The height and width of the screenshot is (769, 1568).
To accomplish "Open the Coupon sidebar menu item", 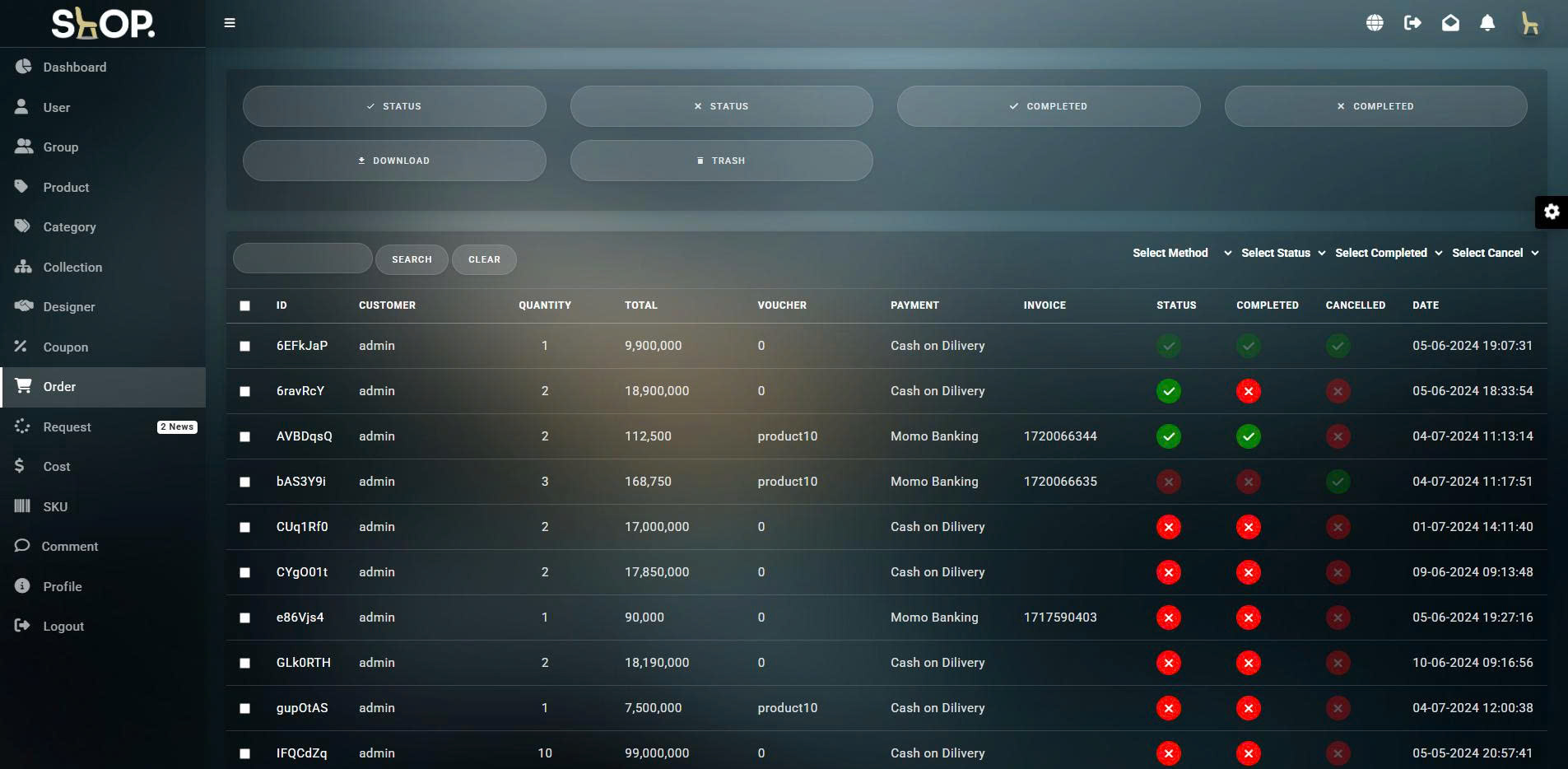I will click(65, 347).
